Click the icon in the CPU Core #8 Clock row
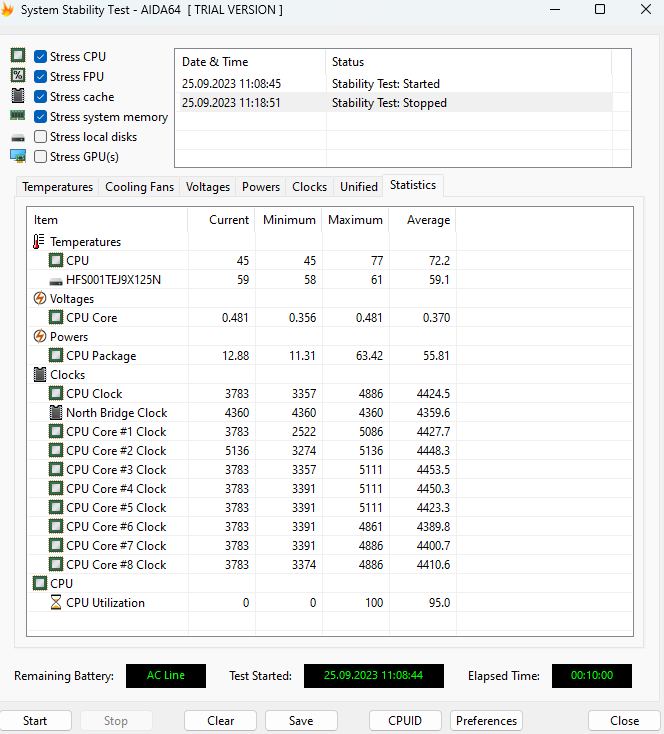 click(56, 564)
